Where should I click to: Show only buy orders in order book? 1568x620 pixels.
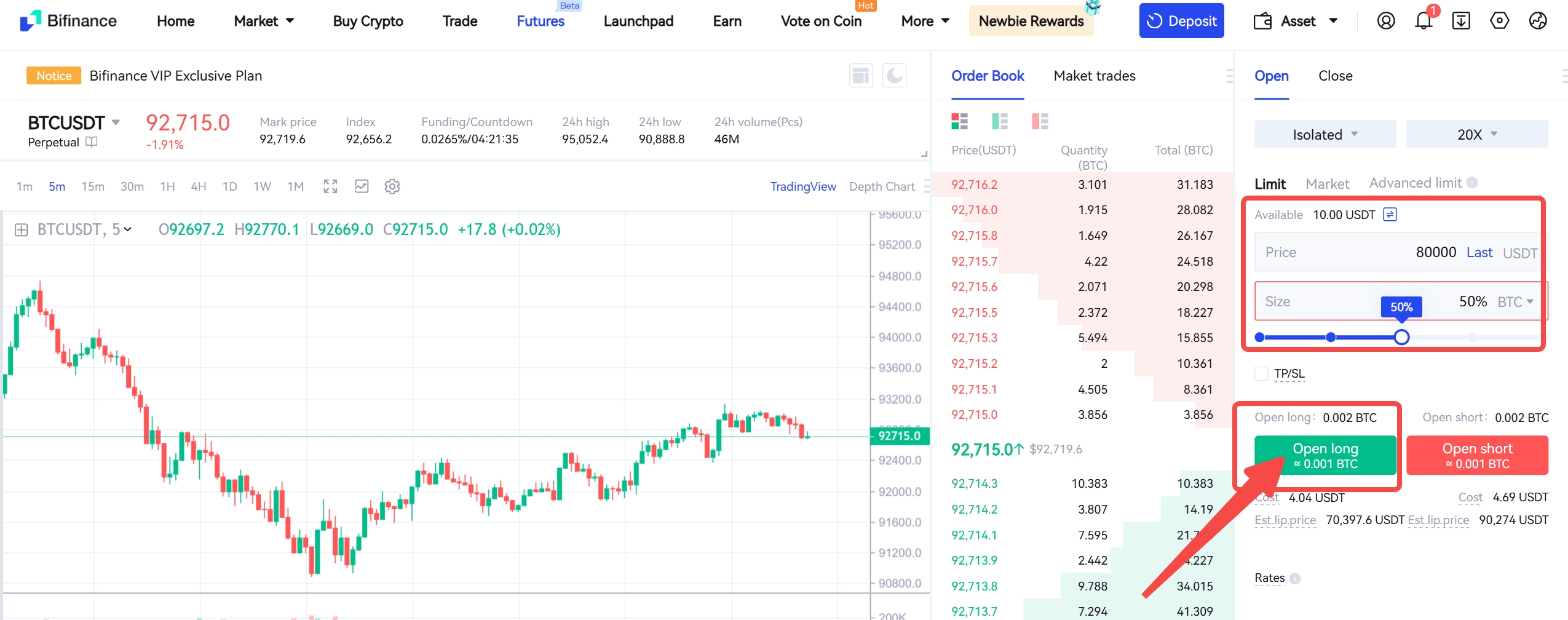tap(1000, 121)
